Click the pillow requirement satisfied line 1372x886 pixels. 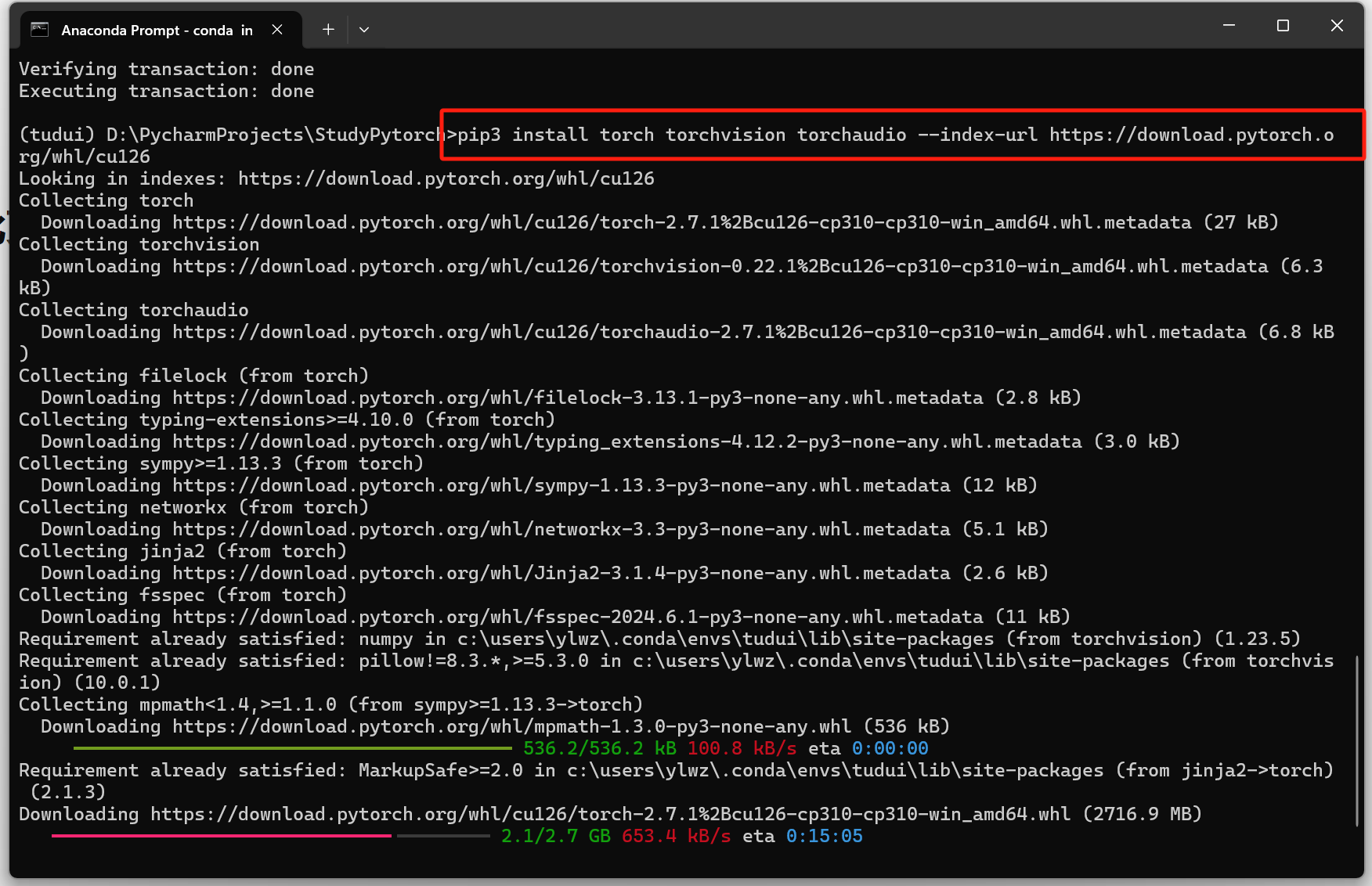677,672
